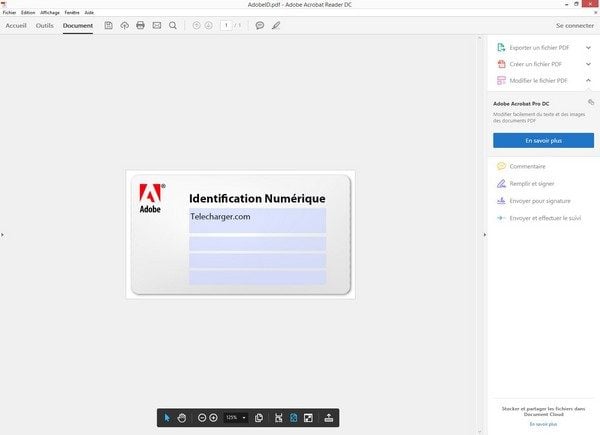Open the 125% zoom level dropdown

(x=244, y=418)
